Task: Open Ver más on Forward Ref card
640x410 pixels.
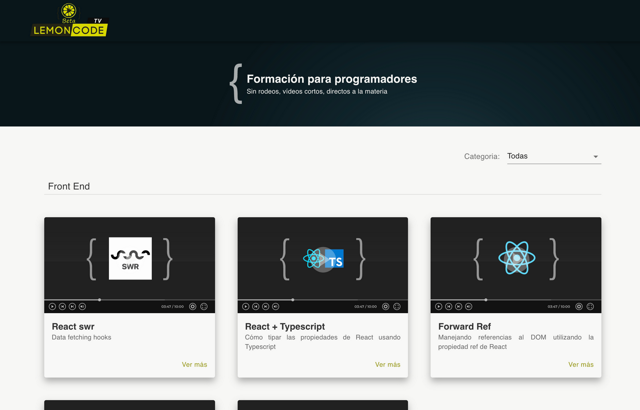Action: [581, 364]
